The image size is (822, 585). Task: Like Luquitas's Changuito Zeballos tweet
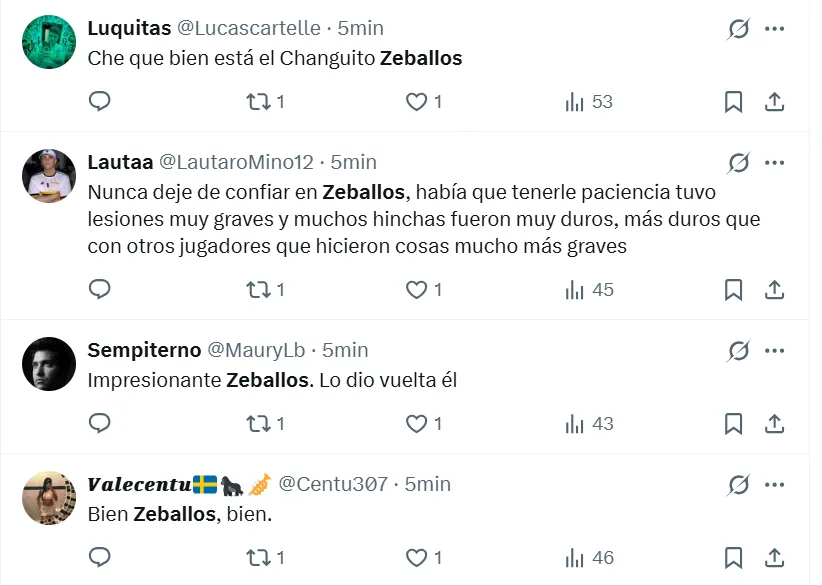416,101
